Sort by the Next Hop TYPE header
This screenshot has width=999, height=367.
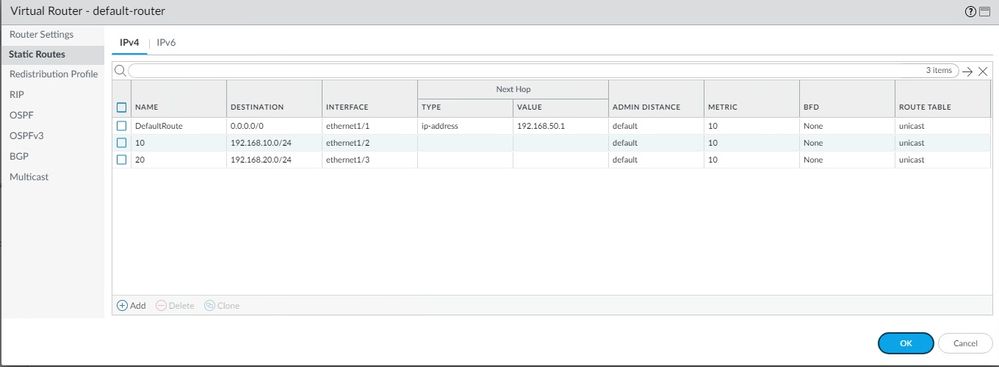coord(431,107)
